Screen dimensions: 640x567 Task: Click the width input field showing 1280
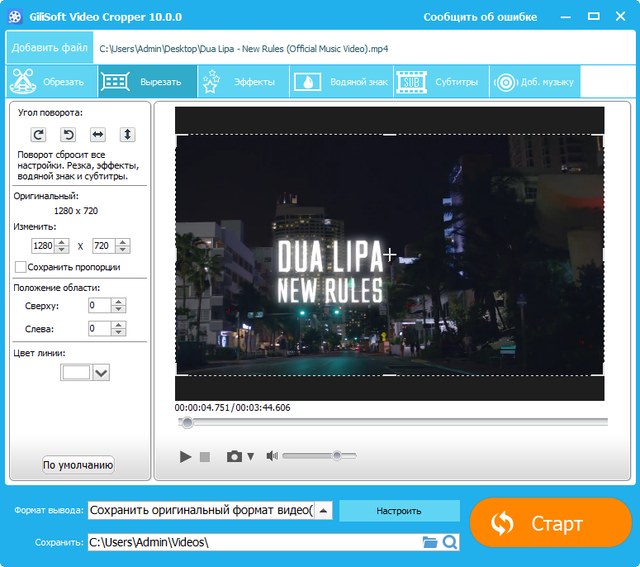click(43, 245)
